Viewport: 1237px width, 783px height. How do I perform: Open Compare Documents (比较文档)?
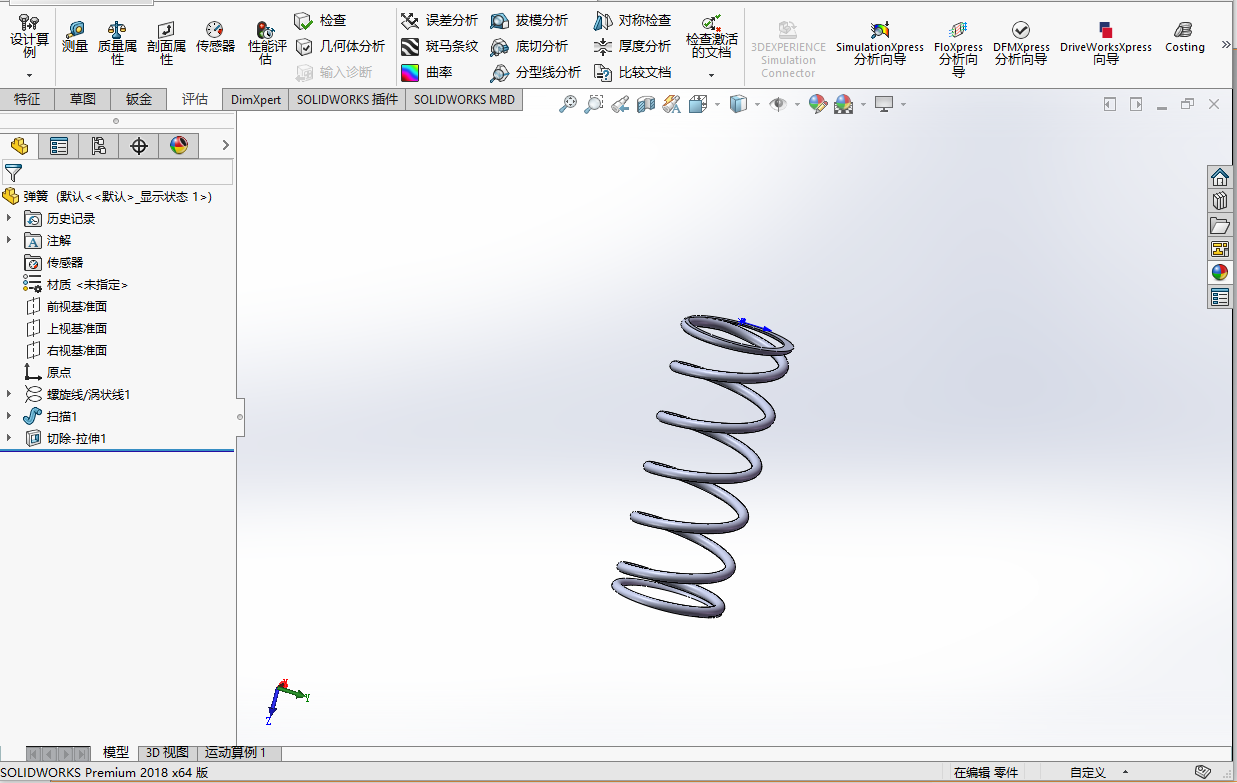coord(632,72)
